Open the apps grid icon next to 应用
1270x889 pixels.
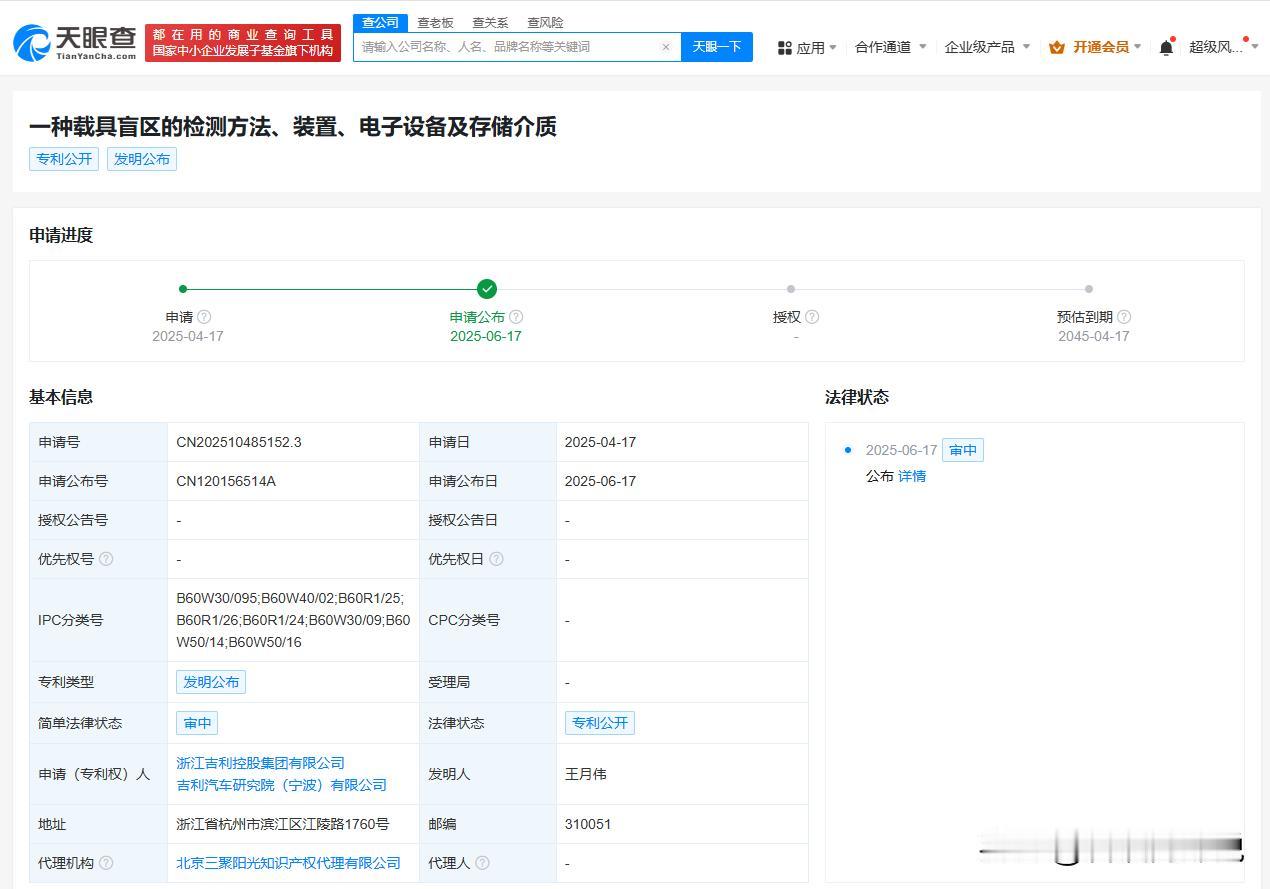click(x=785, y=47)
